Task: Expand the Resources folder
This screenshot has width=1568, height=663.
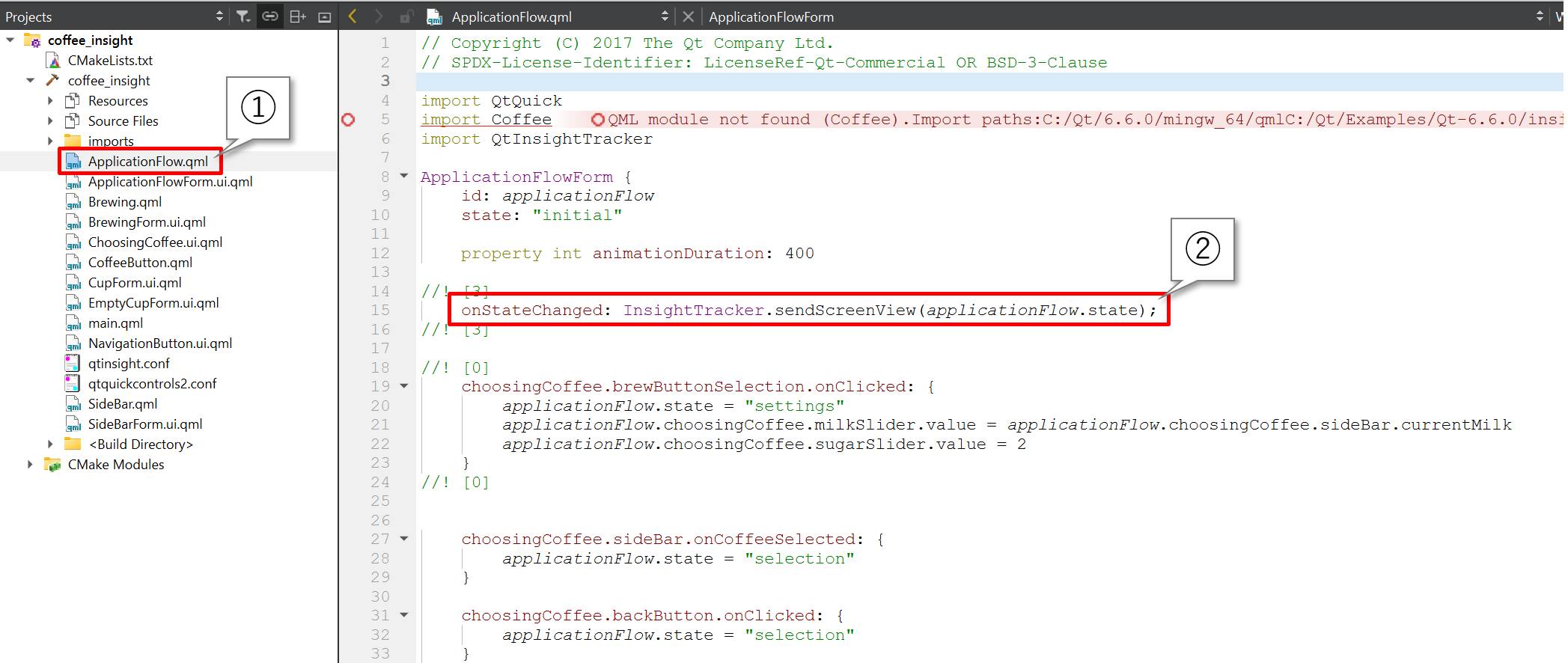Action: 50,101
